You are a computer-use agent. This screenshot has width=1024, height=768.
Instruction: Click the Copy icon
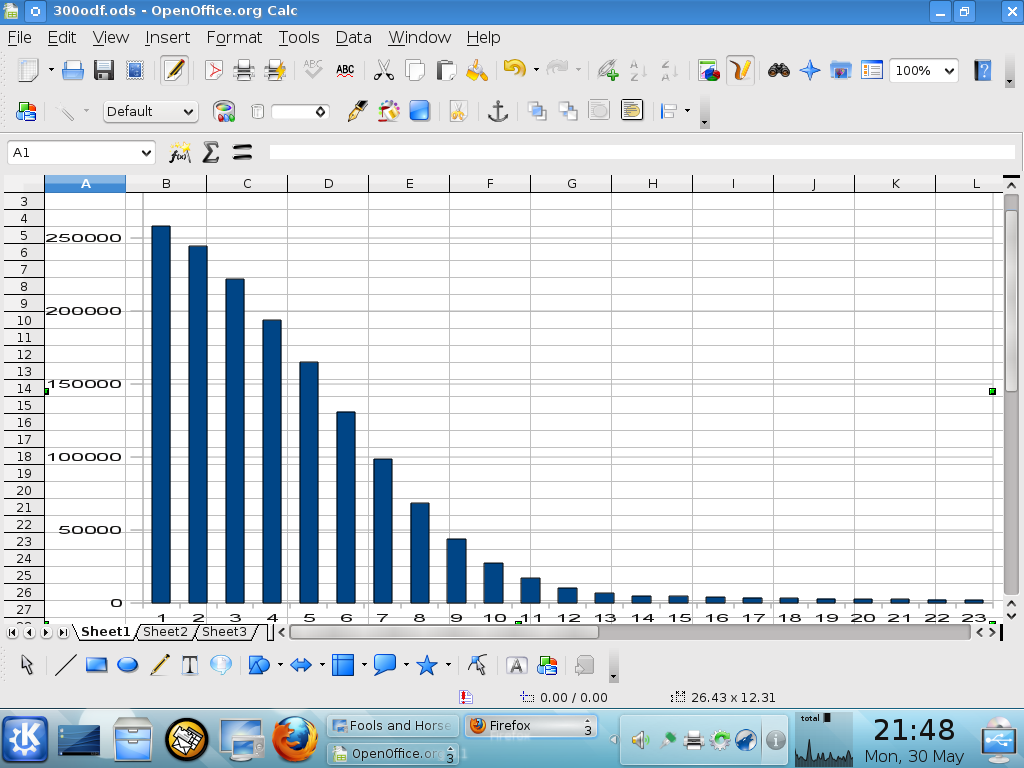pyautogui.click(x=415, y=70)
